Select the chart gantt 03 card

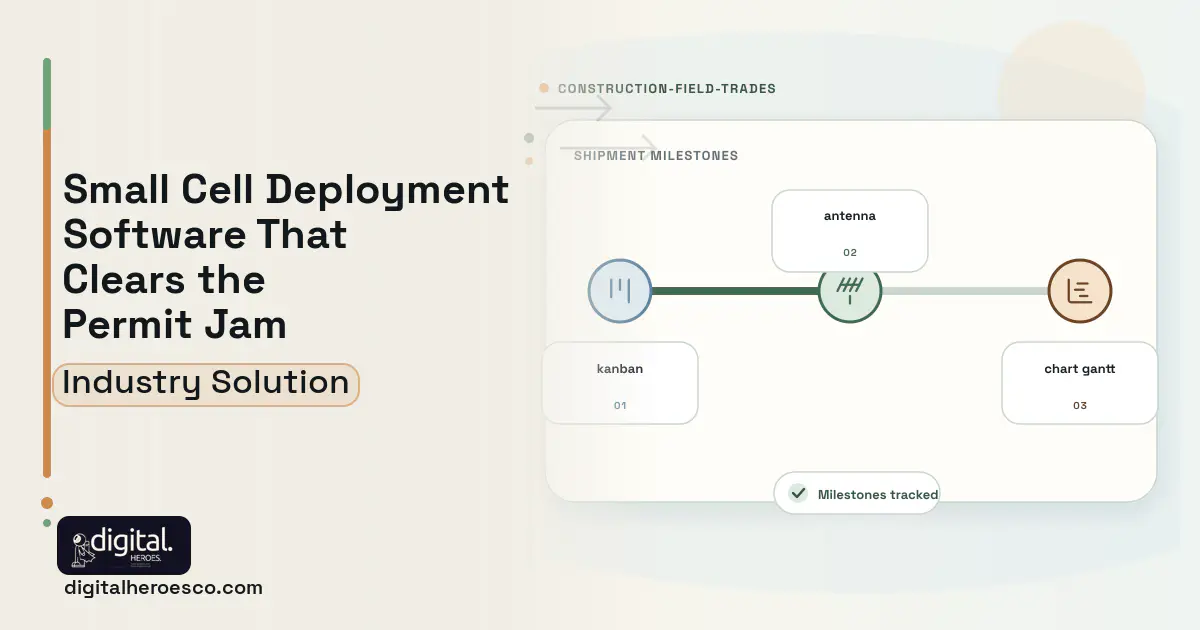(1080, 383)
